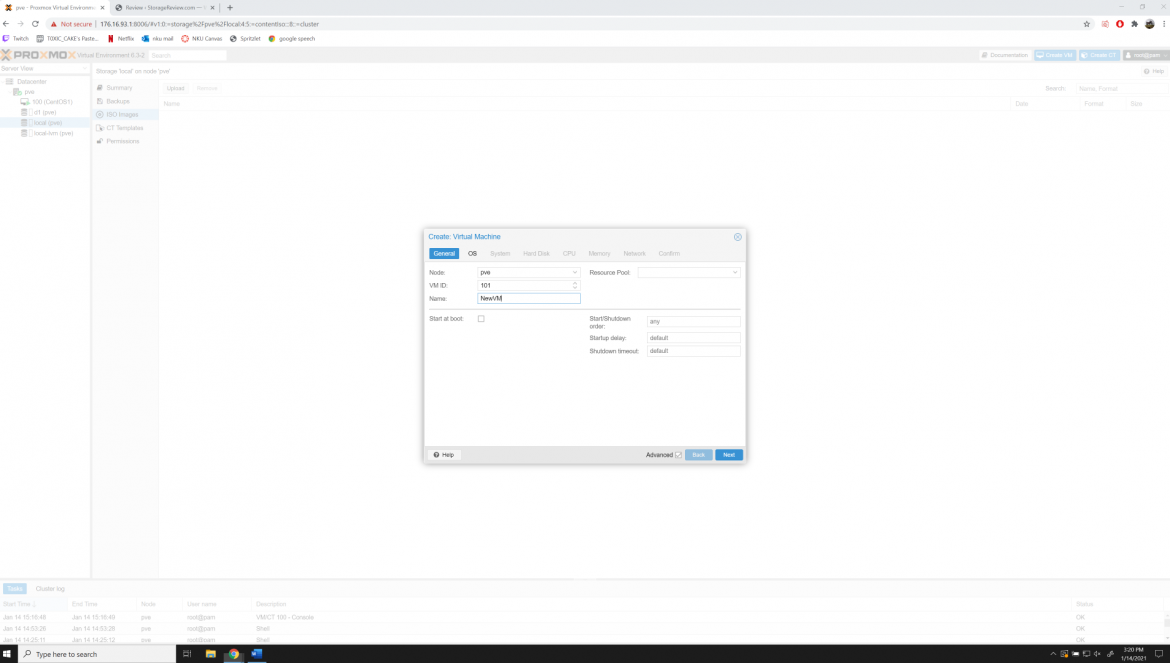
Task: Go back in the browser
Action: pyautogui.click(x=6, y=24)
